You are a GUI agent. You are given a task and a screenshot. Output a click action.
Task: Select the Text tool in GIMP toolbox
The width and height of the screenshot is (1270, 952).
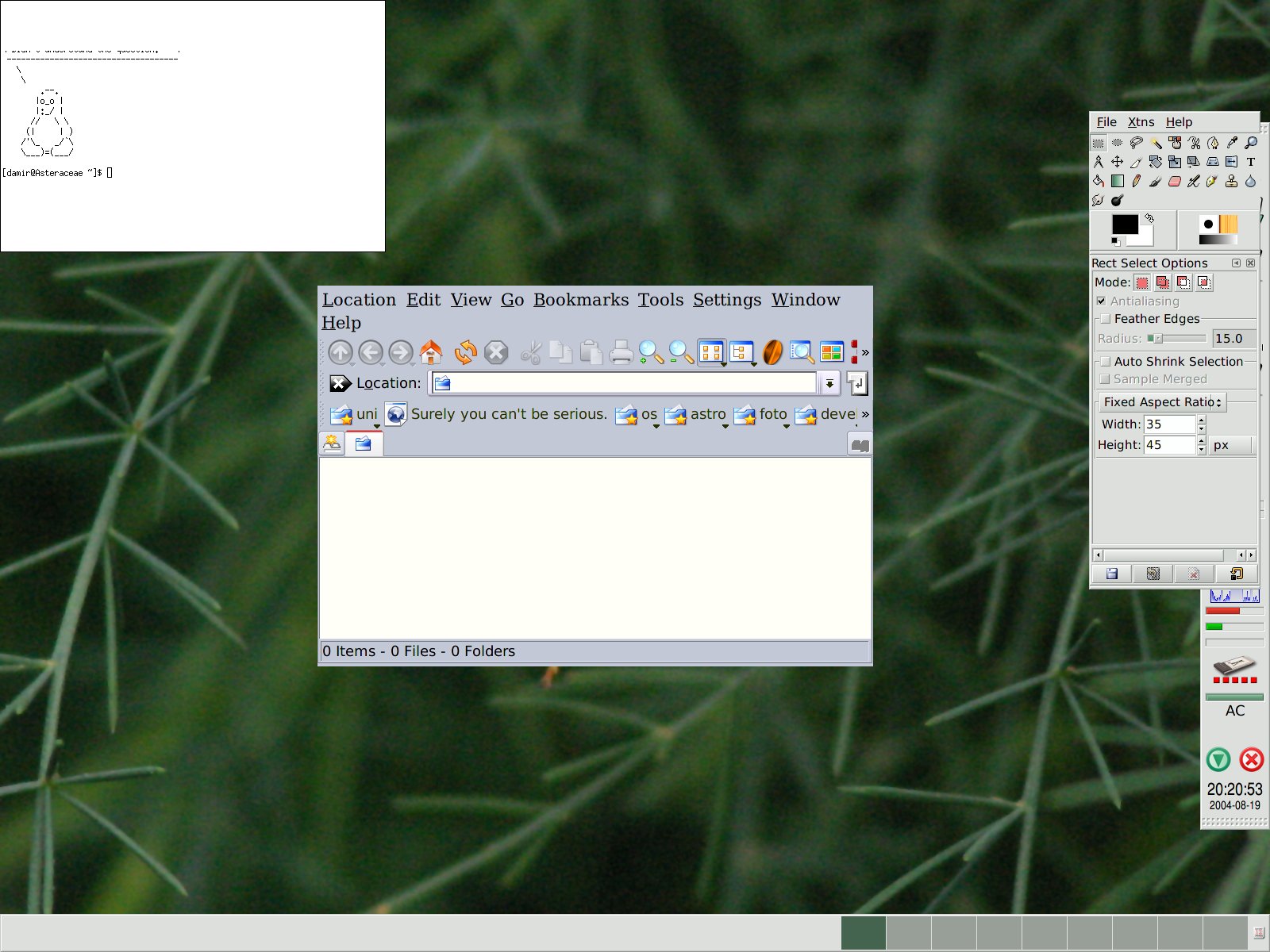pos(1250,162)
